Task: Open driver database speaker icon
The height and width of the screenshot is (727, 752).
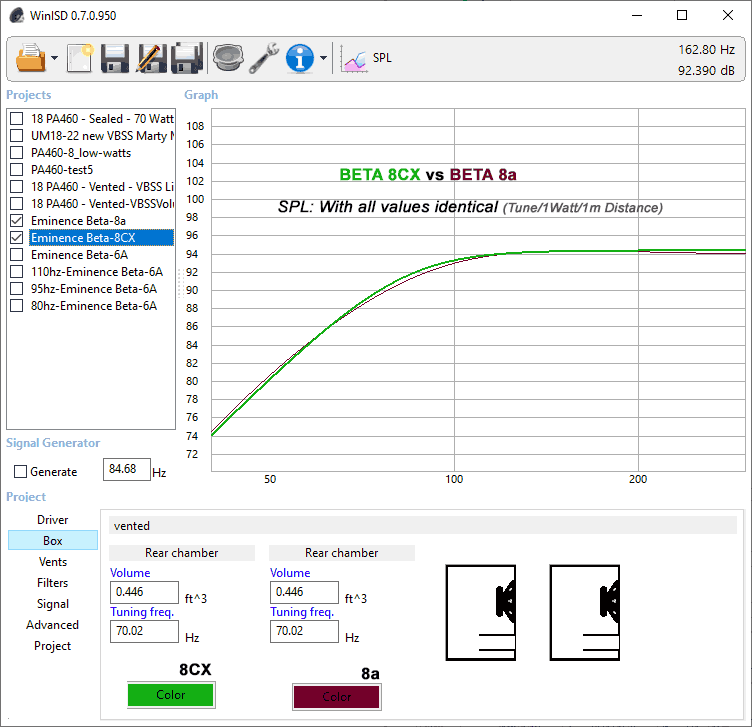Action: 228,58
